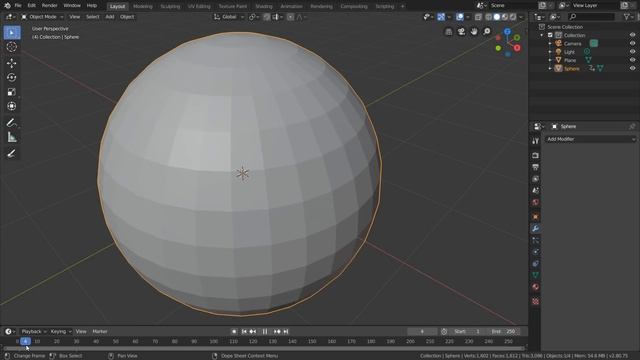The height and width of the screenshot is (360, 640).
Task: Activate the Scale tool
Action: (x=12, y=92)
